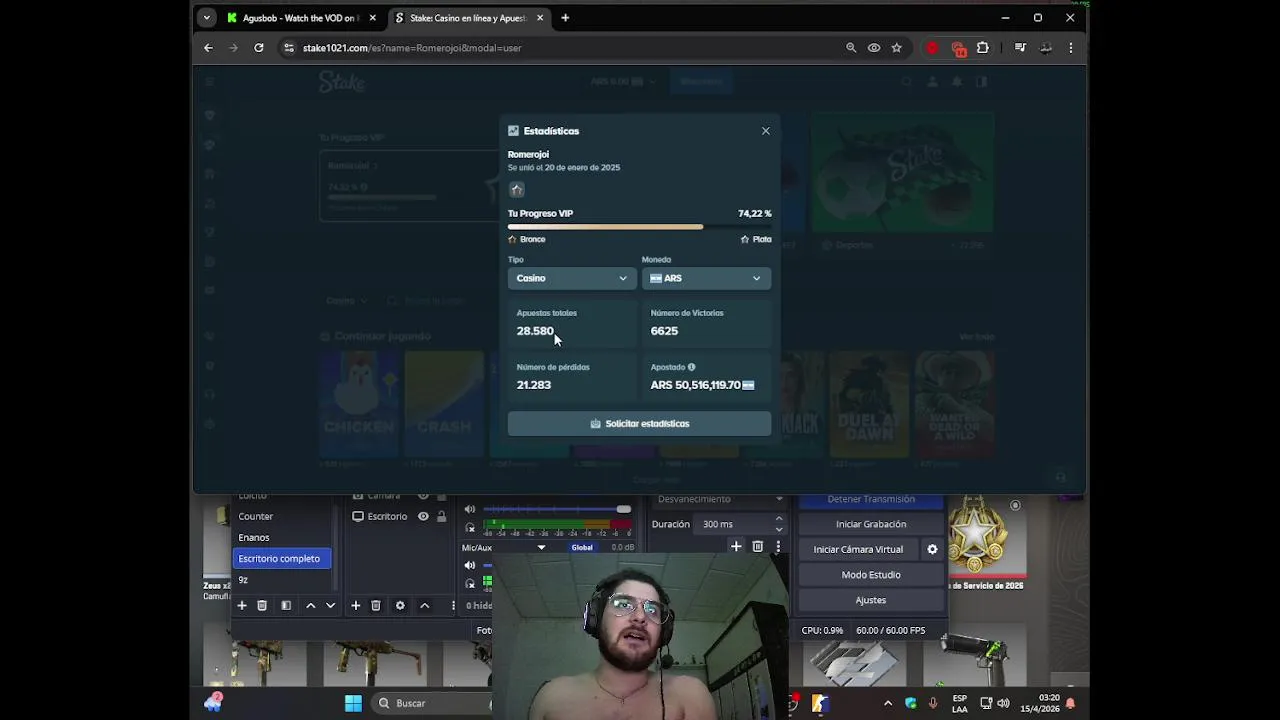Open the Chrome three-dot menu

pos(1070,48)
